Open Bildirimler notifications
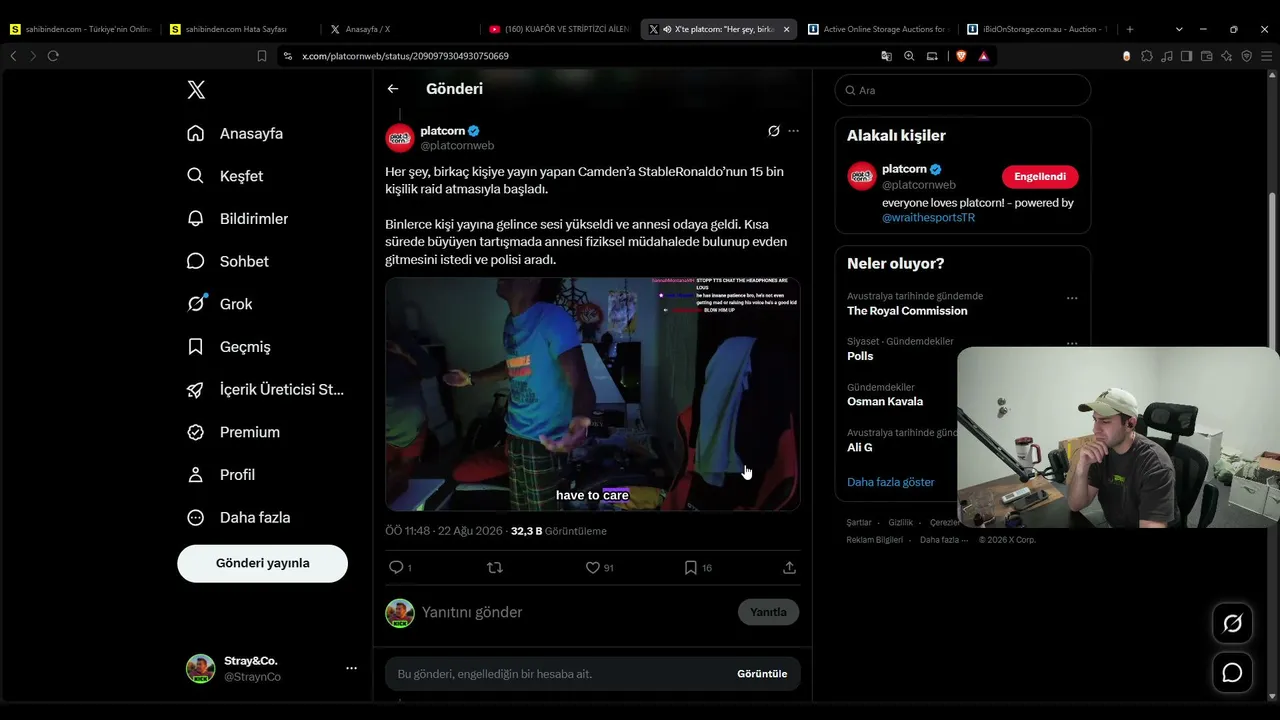The height and width of the screenshot is (720, 1280). point(237,218)
